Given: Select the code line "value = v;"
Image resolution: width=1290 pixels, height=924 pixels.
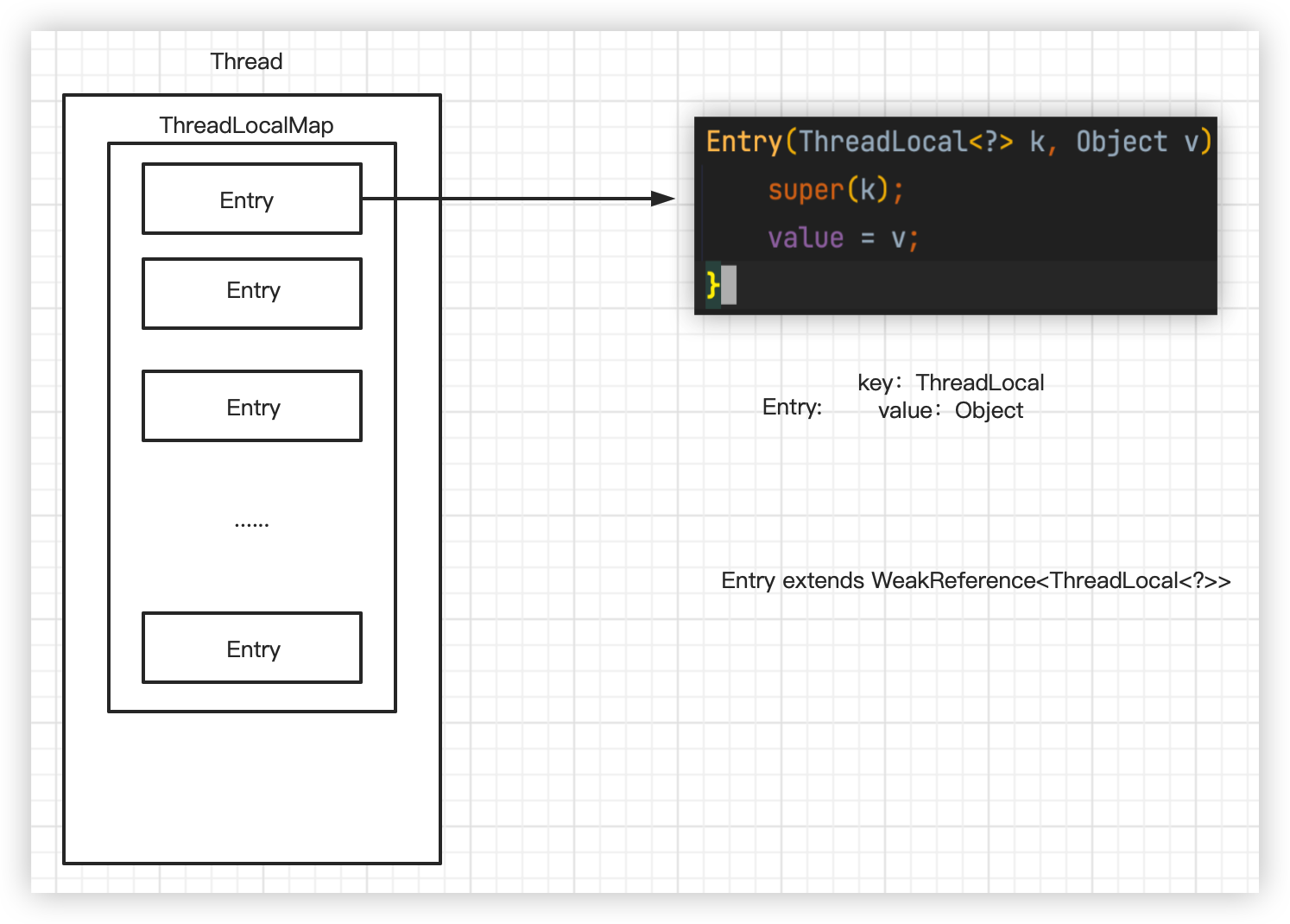Looking at the screenshot, I should tap(844, 237).
